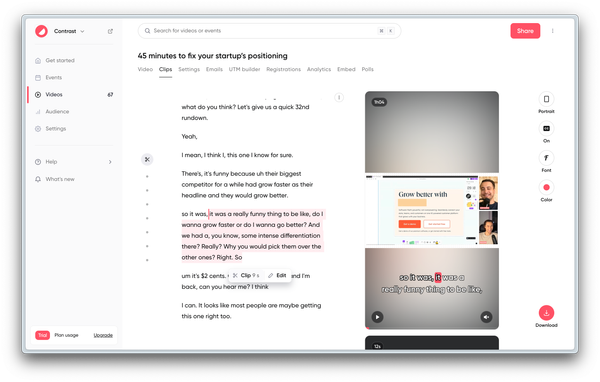This screenshot has height=382, width=600.
Task: Open Events in the sidebar
Action: coord(54,78)
